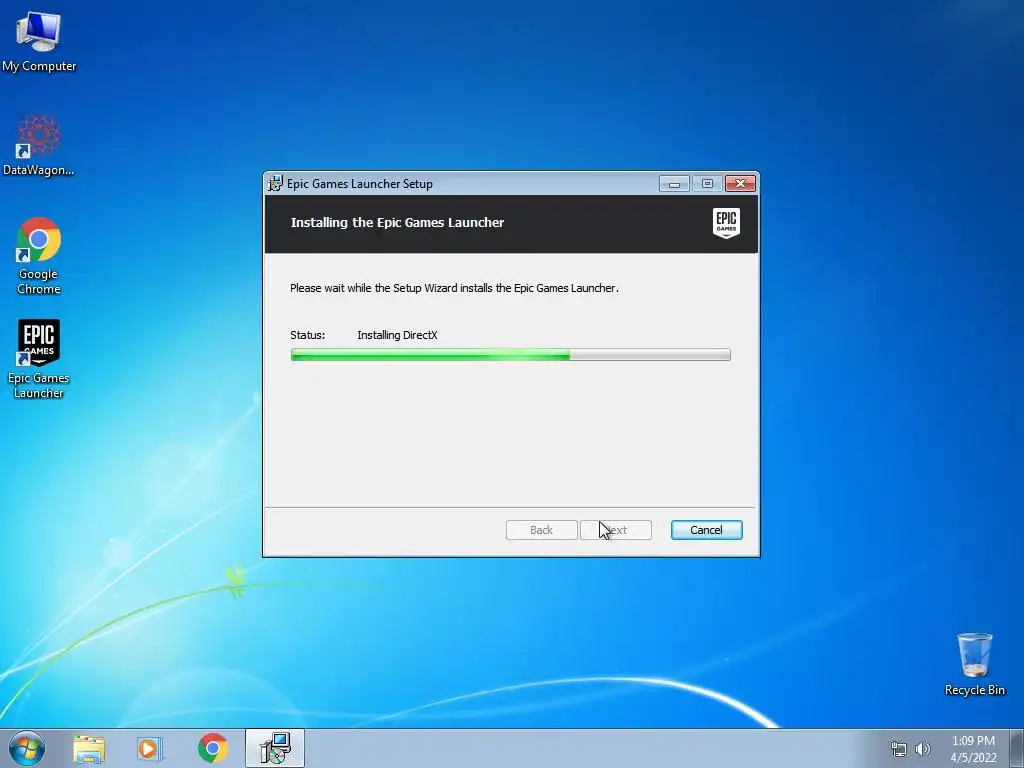Open Epic Games Launcher desktop shortcut
1024x768 pixels.
[x=39, y=359]
